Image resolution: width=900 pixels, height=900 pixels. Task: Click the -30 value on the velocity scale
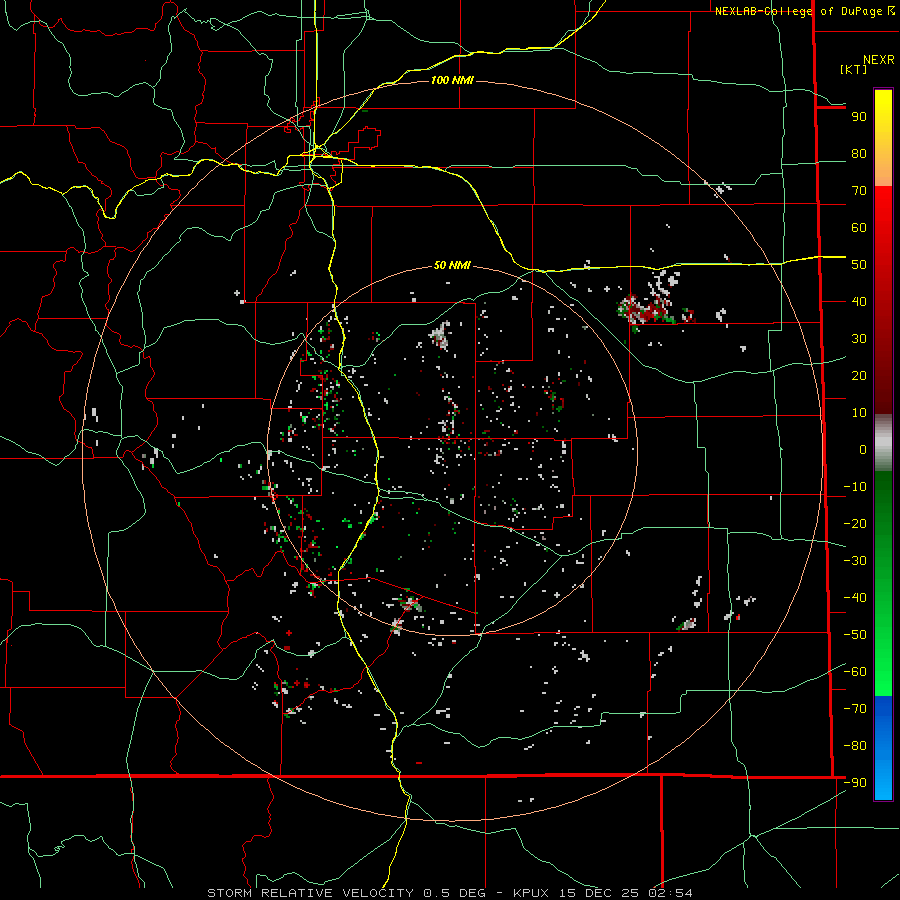(x=855, y=561)
